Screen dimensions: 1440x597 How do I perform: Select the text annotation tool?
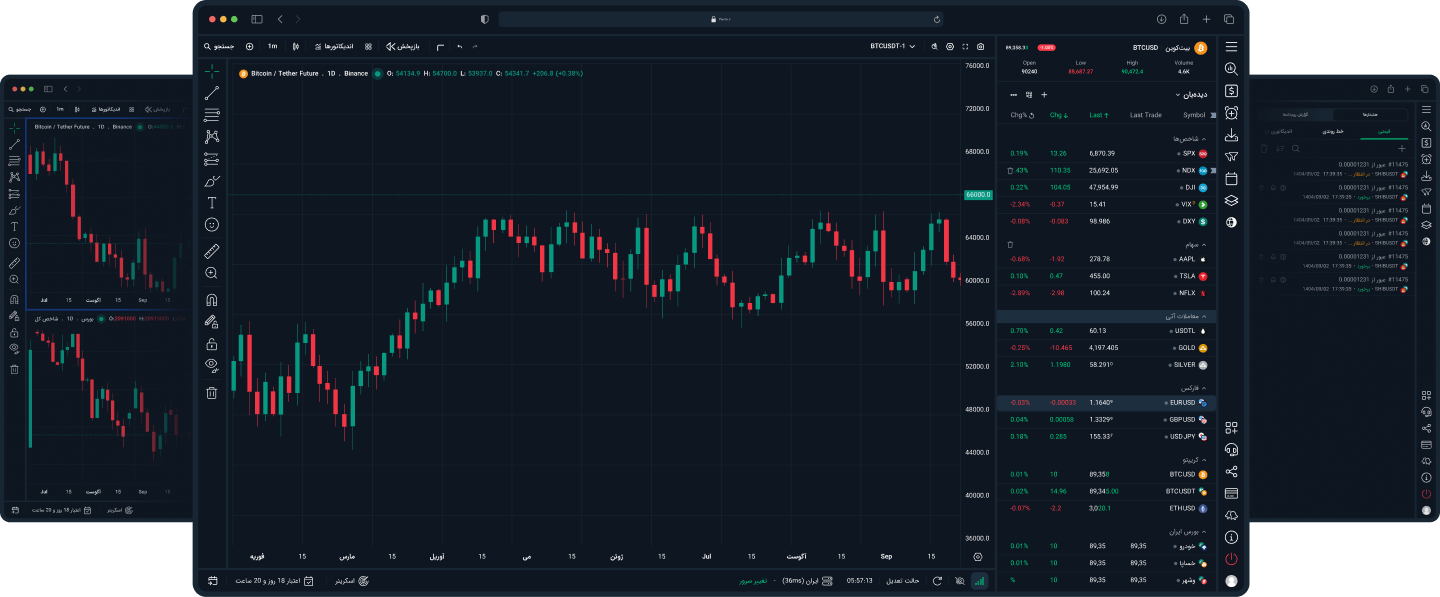tap(212, 203)
